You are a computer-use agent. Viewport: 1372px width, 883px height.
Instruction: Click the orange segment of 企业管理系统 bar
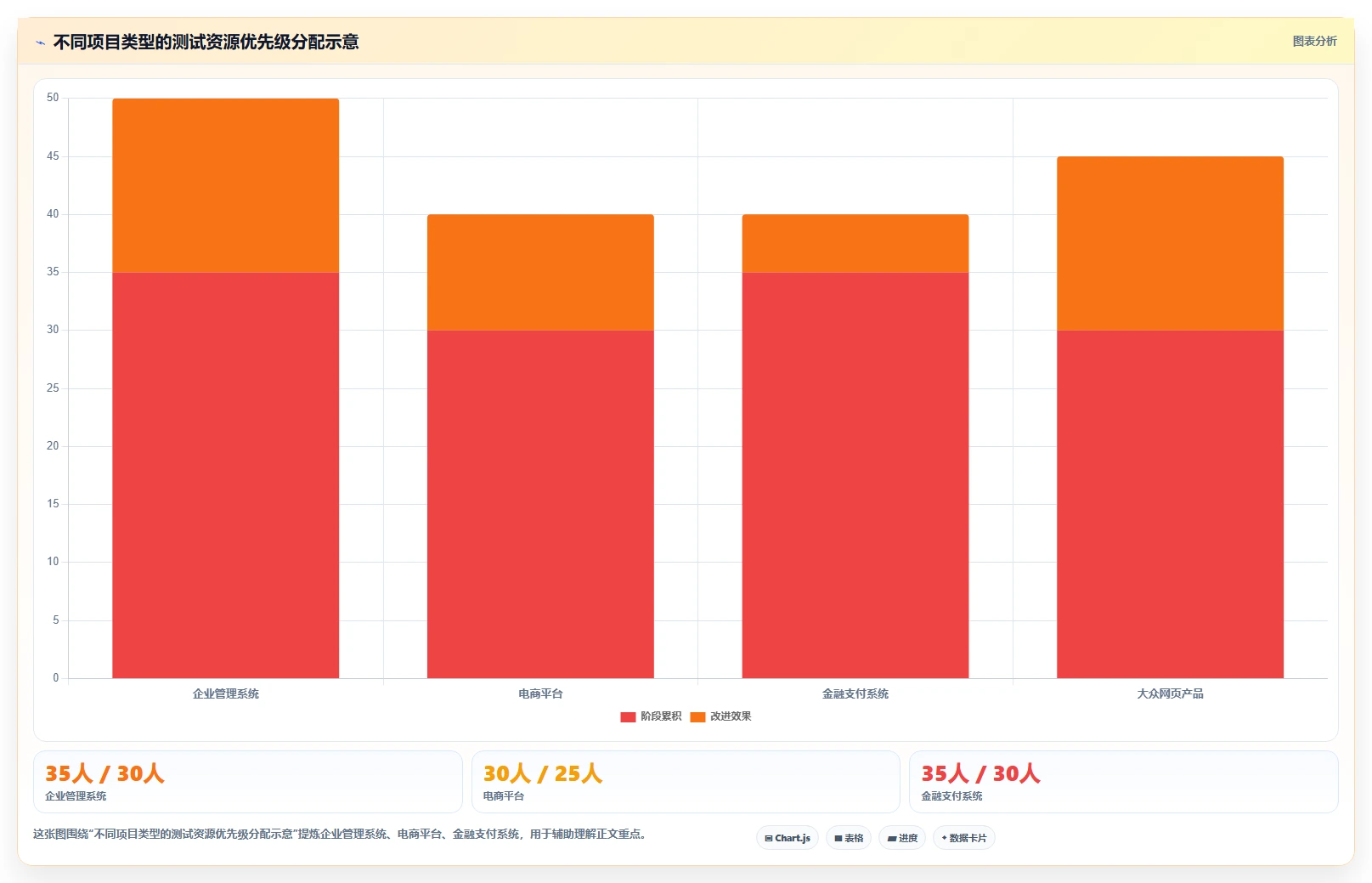tap(226, 185)
